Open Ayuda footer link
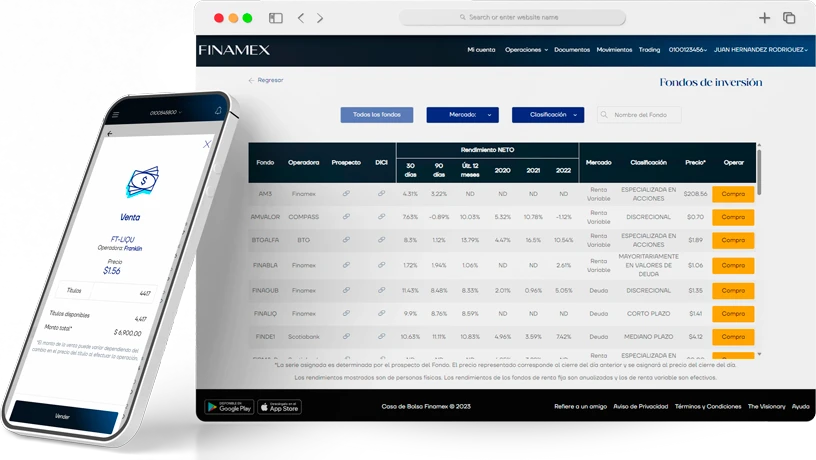The image size is (816, 460). 801,406
